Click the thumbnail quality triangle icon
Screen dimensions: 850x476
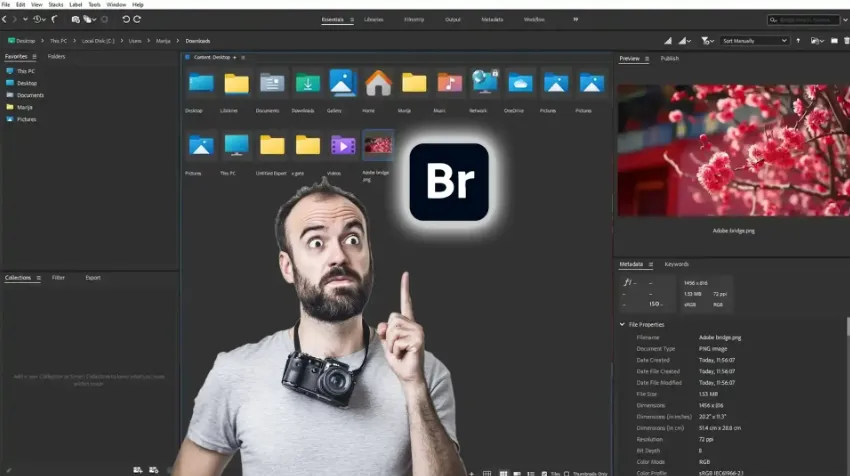pyautogui.click(x=668, y=41)
